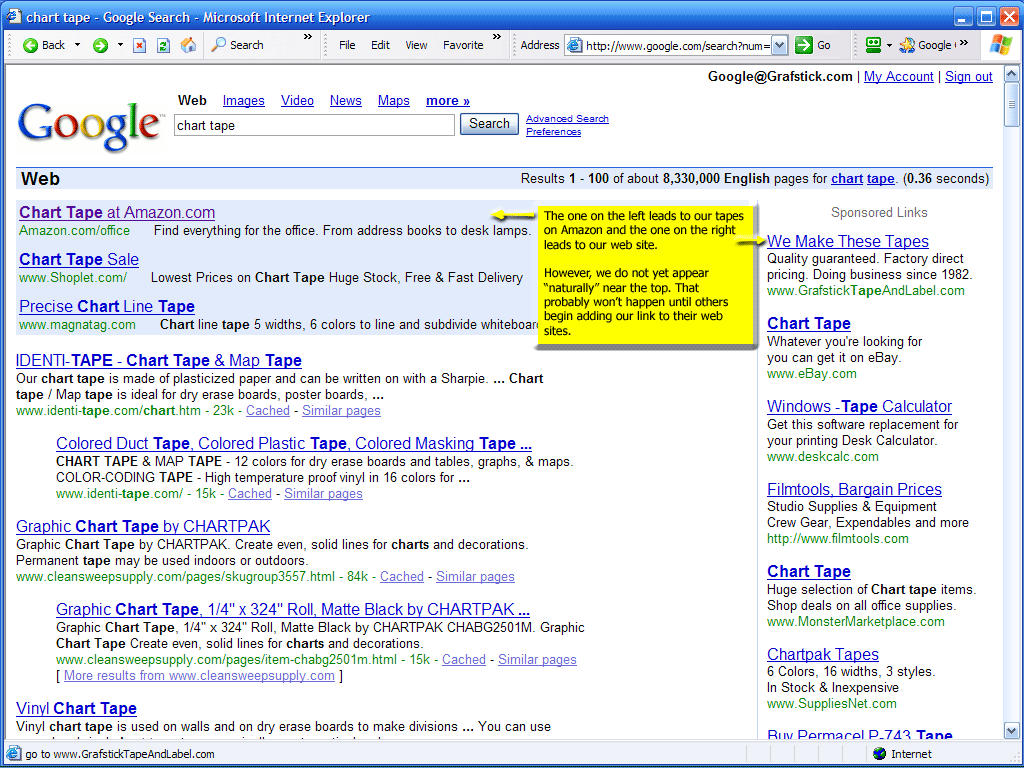This screenshot has width=1024, height=768.
Task: Open Cached link for IDENTI-TAPE result
Action: point(268,410)
